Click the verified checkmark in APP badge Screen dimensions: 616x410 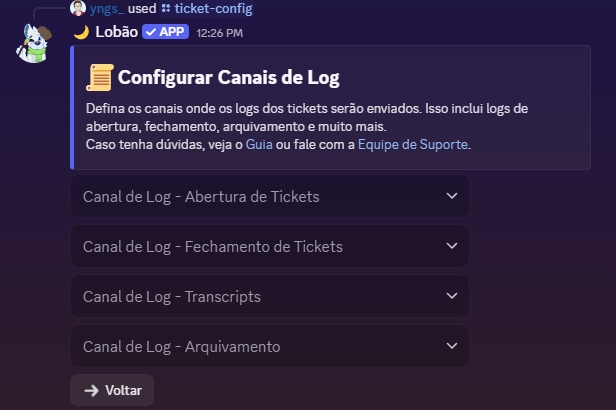pyautogui.click(x=150, y=32)
